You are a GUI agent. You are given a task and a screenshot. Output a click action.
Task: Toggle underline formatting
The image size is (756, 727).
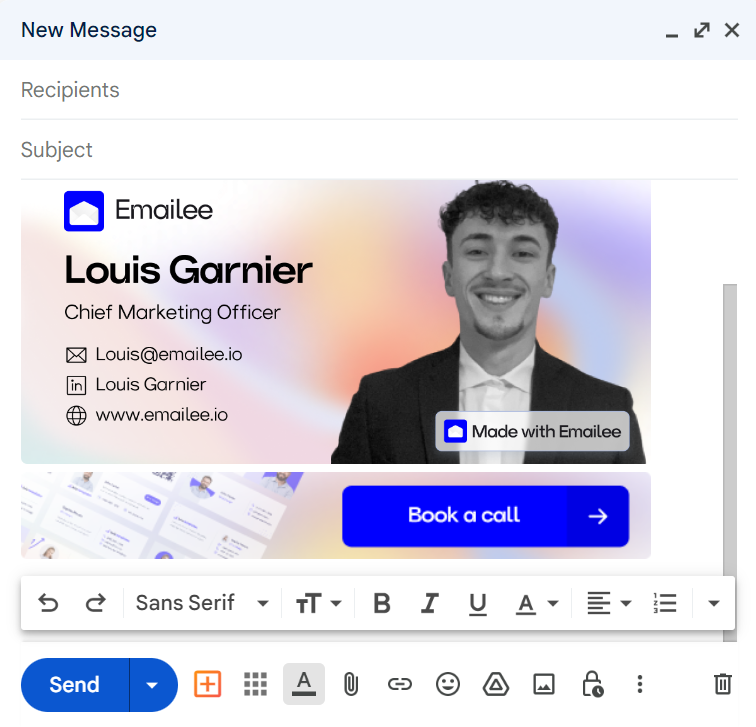click(477, 603)
